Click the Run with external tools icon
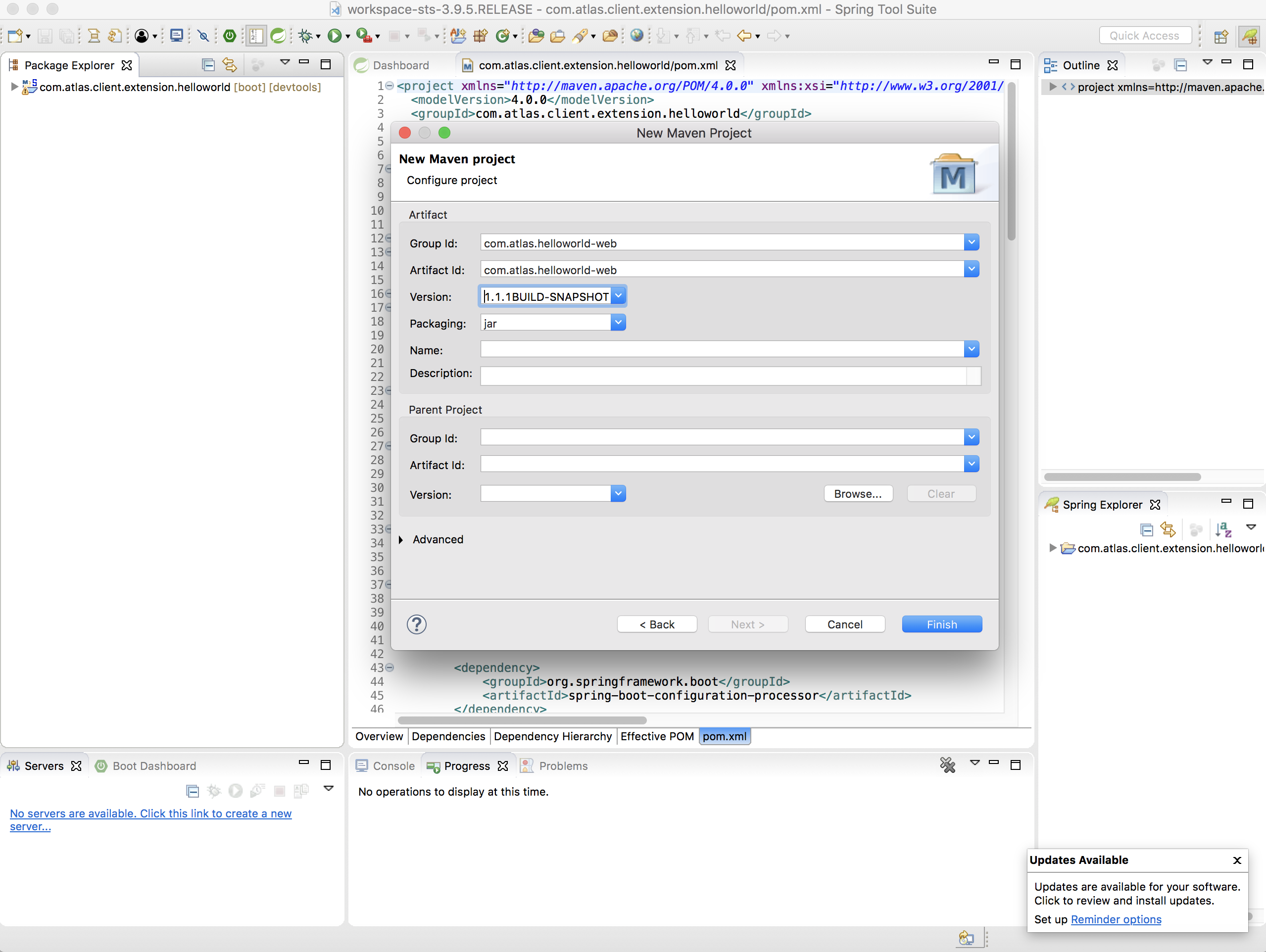Image resolution: width=1266 pixels, height=952 pixels. tap(363, 36)
